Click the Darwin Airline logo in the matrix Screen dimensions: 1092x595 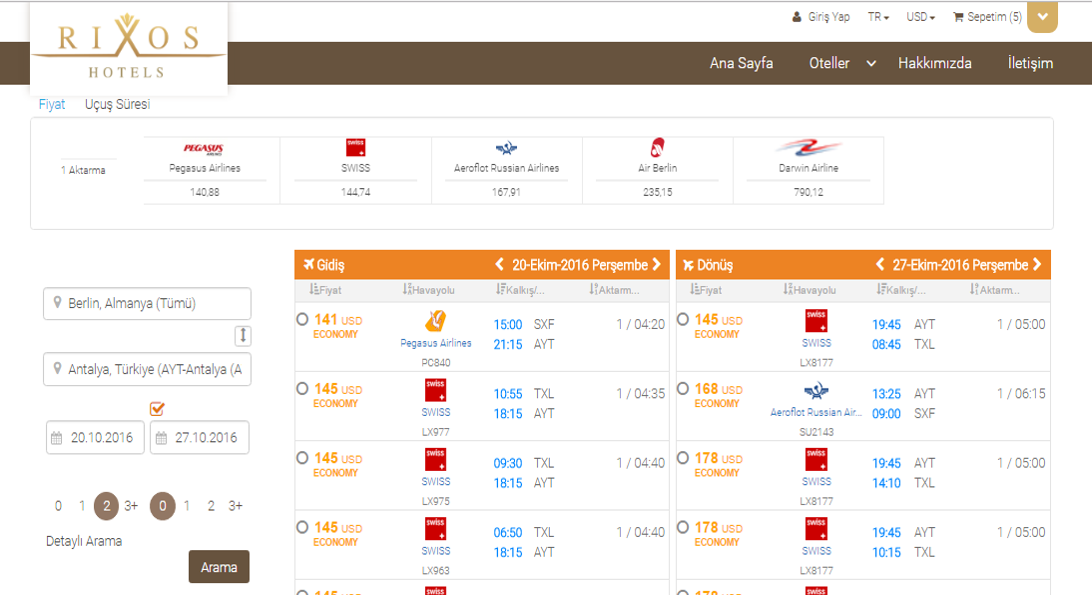(808, 148)
